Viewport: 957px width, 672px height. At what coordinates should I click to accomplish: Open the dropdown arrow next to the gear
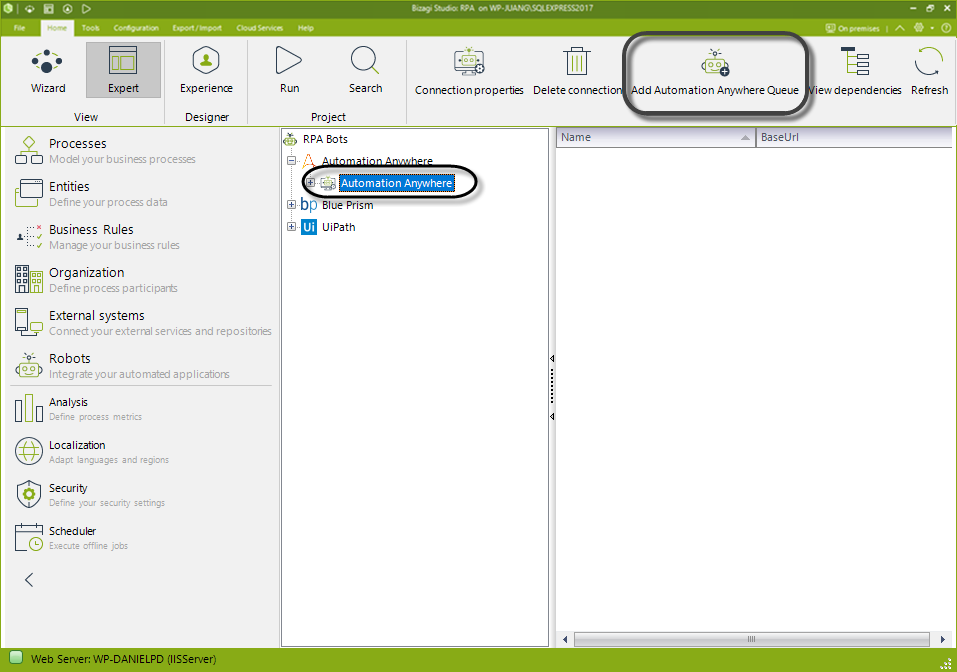pos(932,28)
